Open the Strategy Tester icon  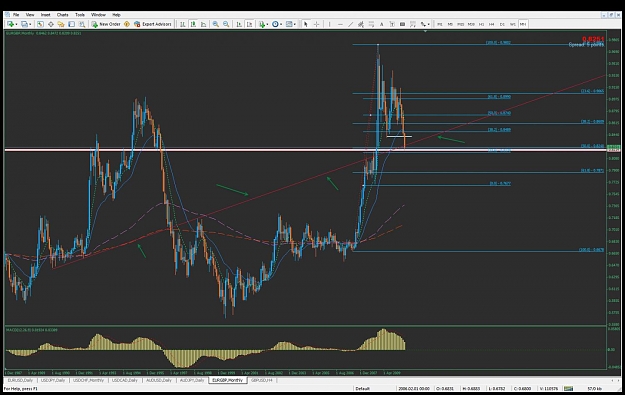(82, 24)
